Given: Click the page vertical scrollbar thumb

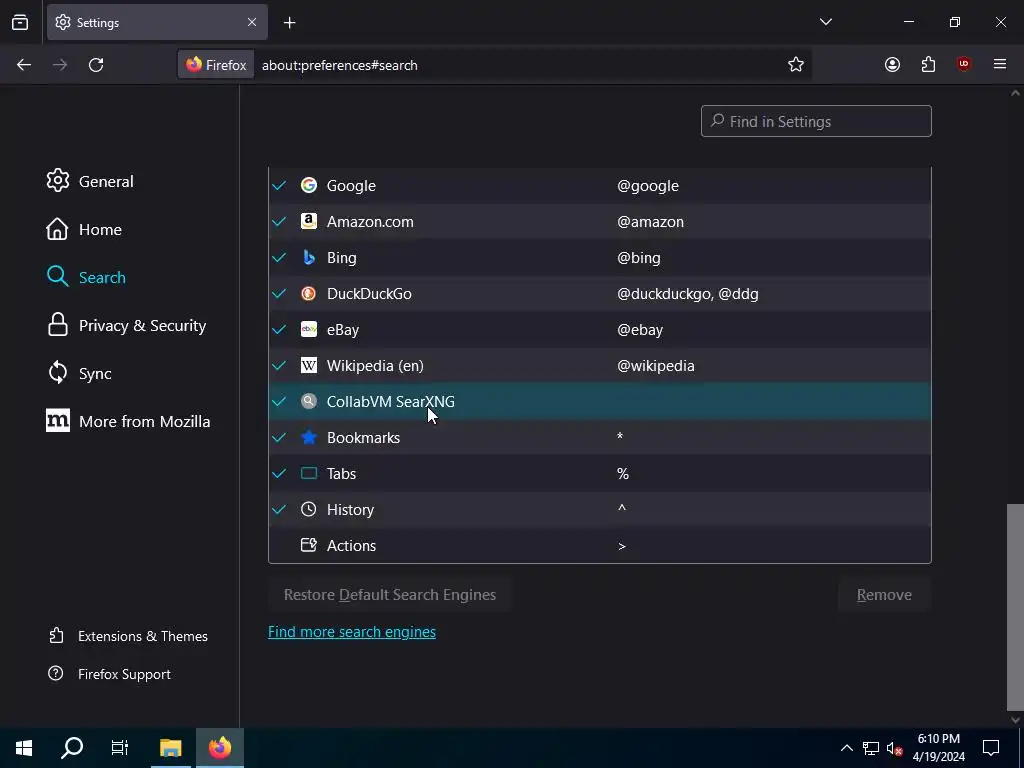Looking at the screenshot, I should [x=1015, y=607].
